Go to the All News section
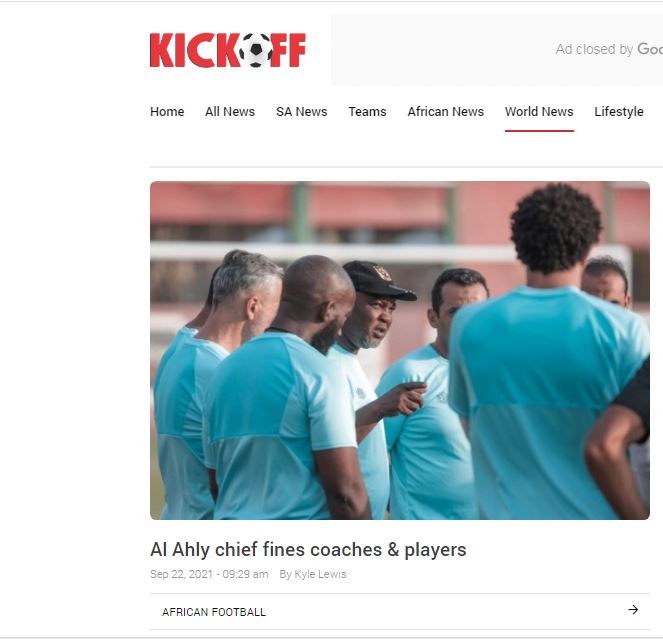 point(230,112)
